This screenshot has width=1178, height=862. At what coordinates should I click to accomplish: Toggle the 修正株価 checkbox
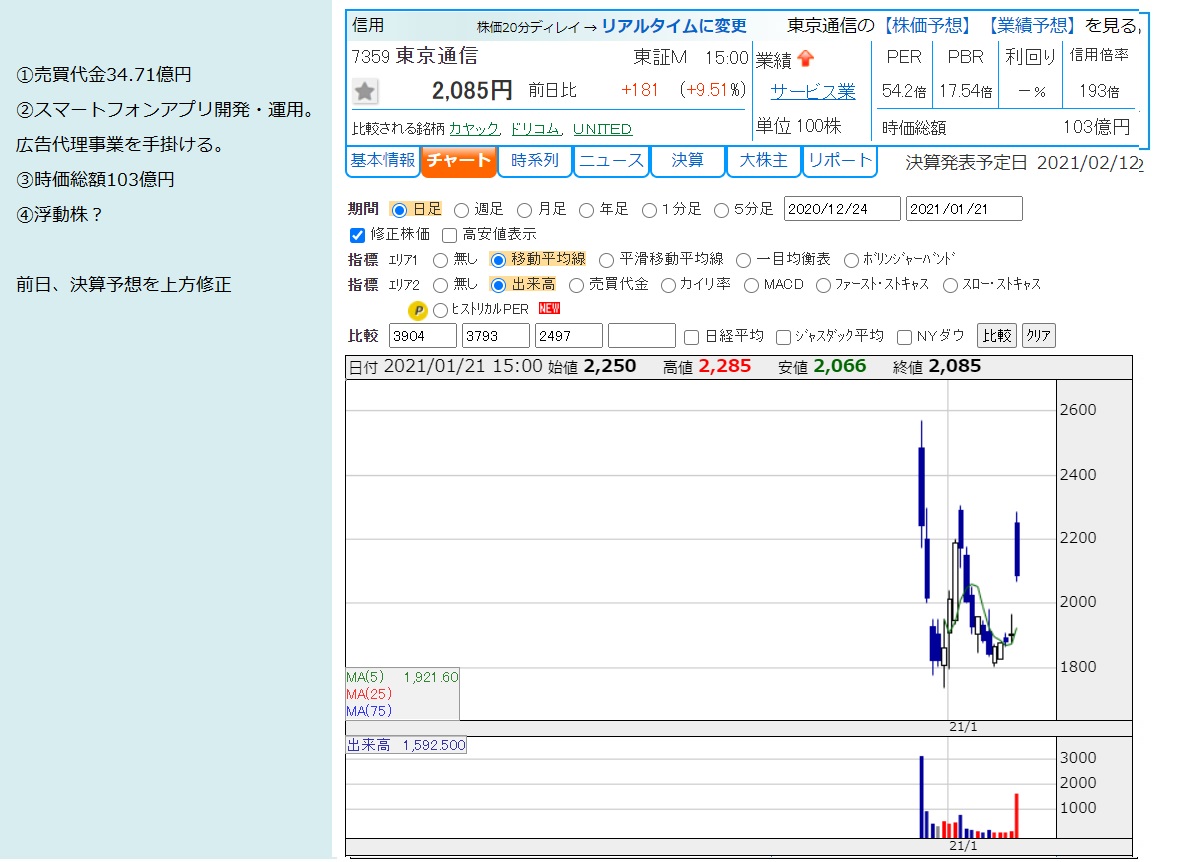pos(358,235)
